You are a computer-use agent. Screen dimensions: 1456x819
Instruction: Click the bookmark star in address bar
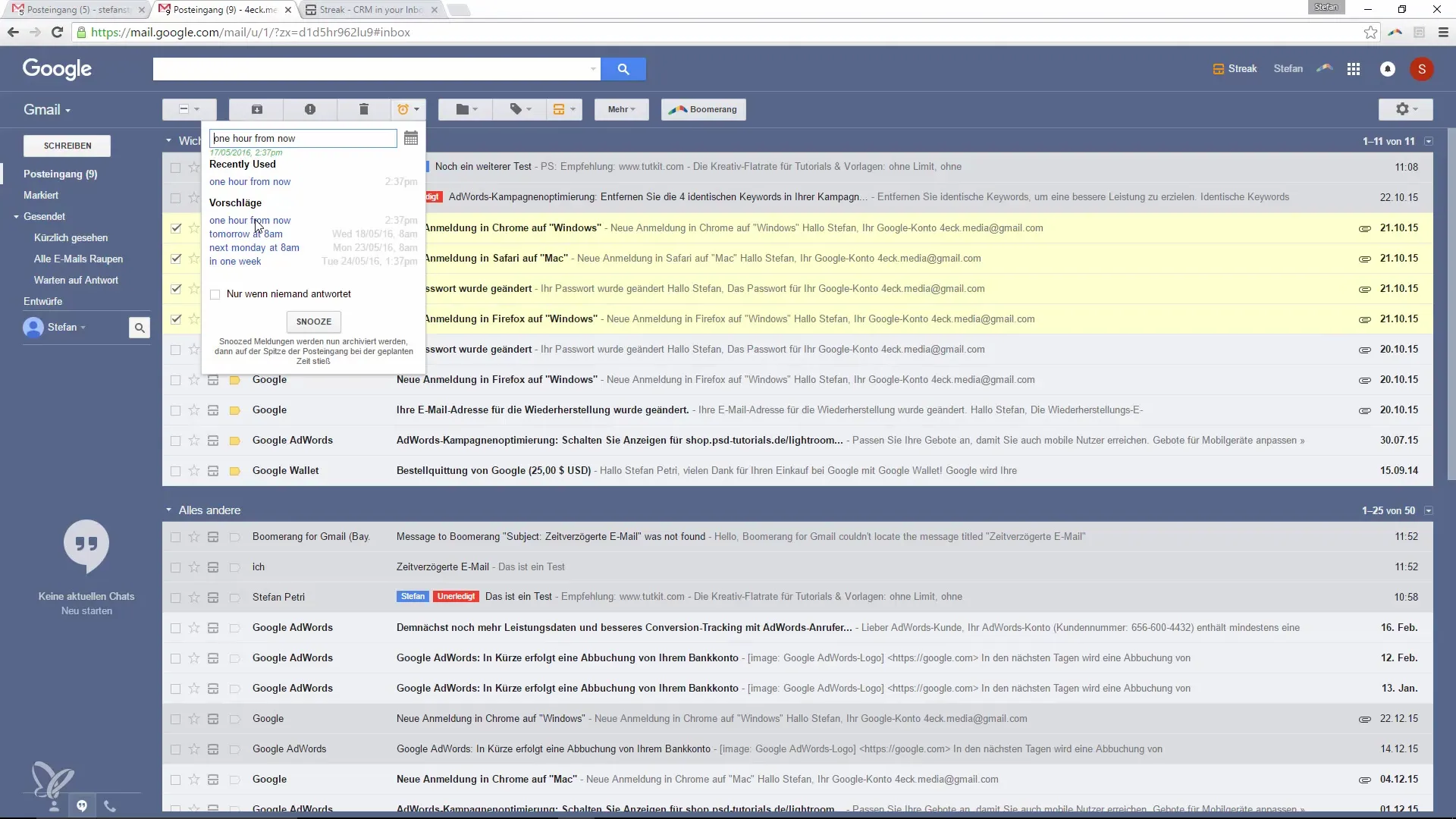click(1370, 32)
